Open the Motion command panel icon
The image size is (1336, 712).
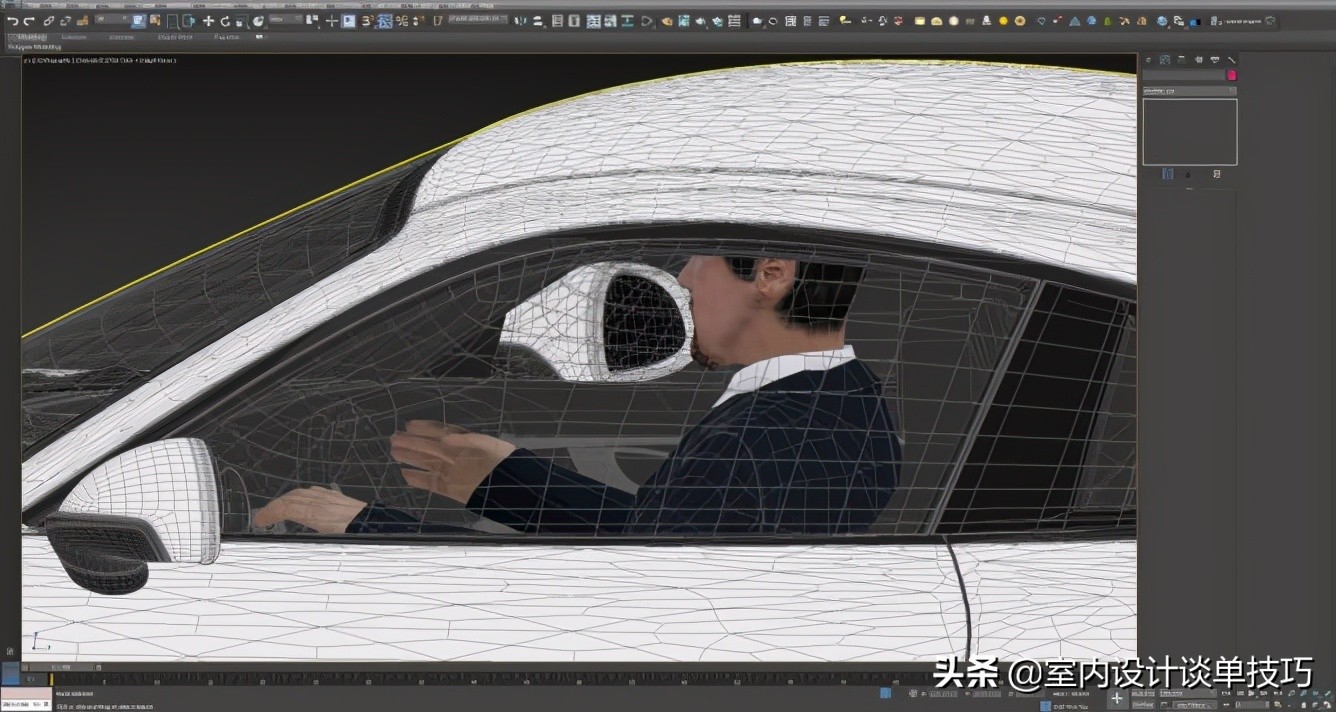1199,60
